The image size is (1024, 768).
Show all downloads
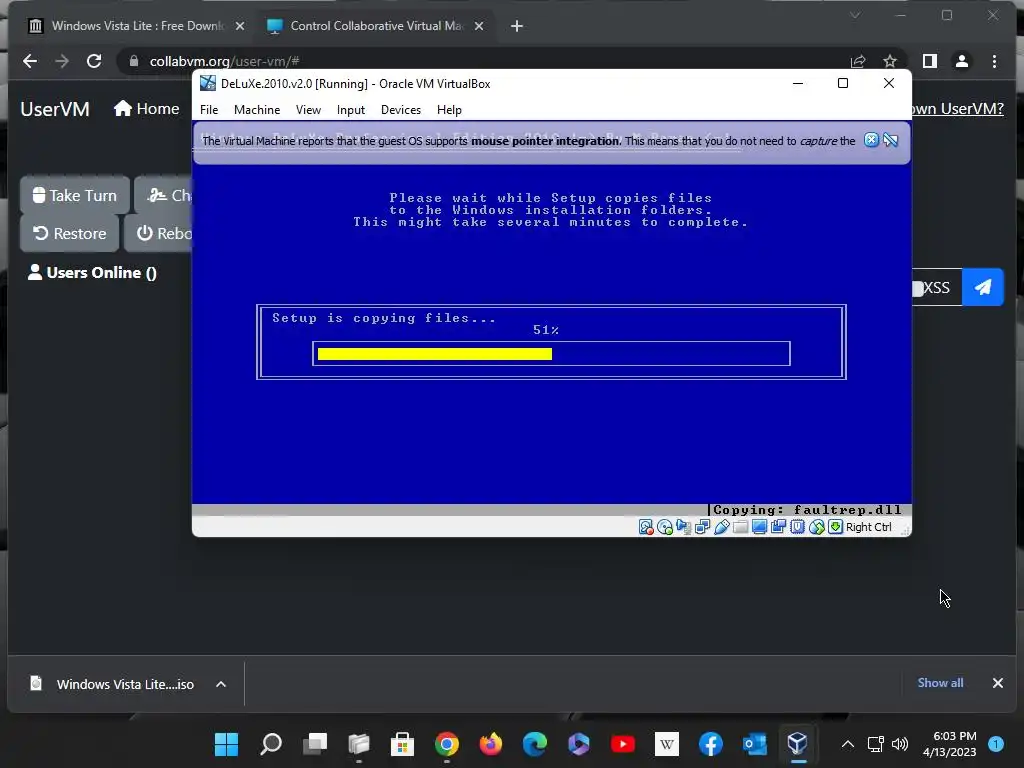940,682
